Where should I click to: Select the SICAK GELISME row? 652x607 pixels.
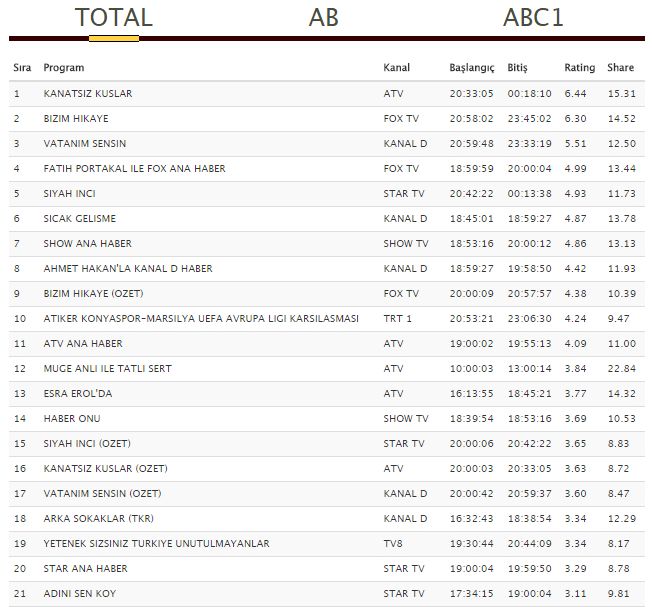point(80,219)
